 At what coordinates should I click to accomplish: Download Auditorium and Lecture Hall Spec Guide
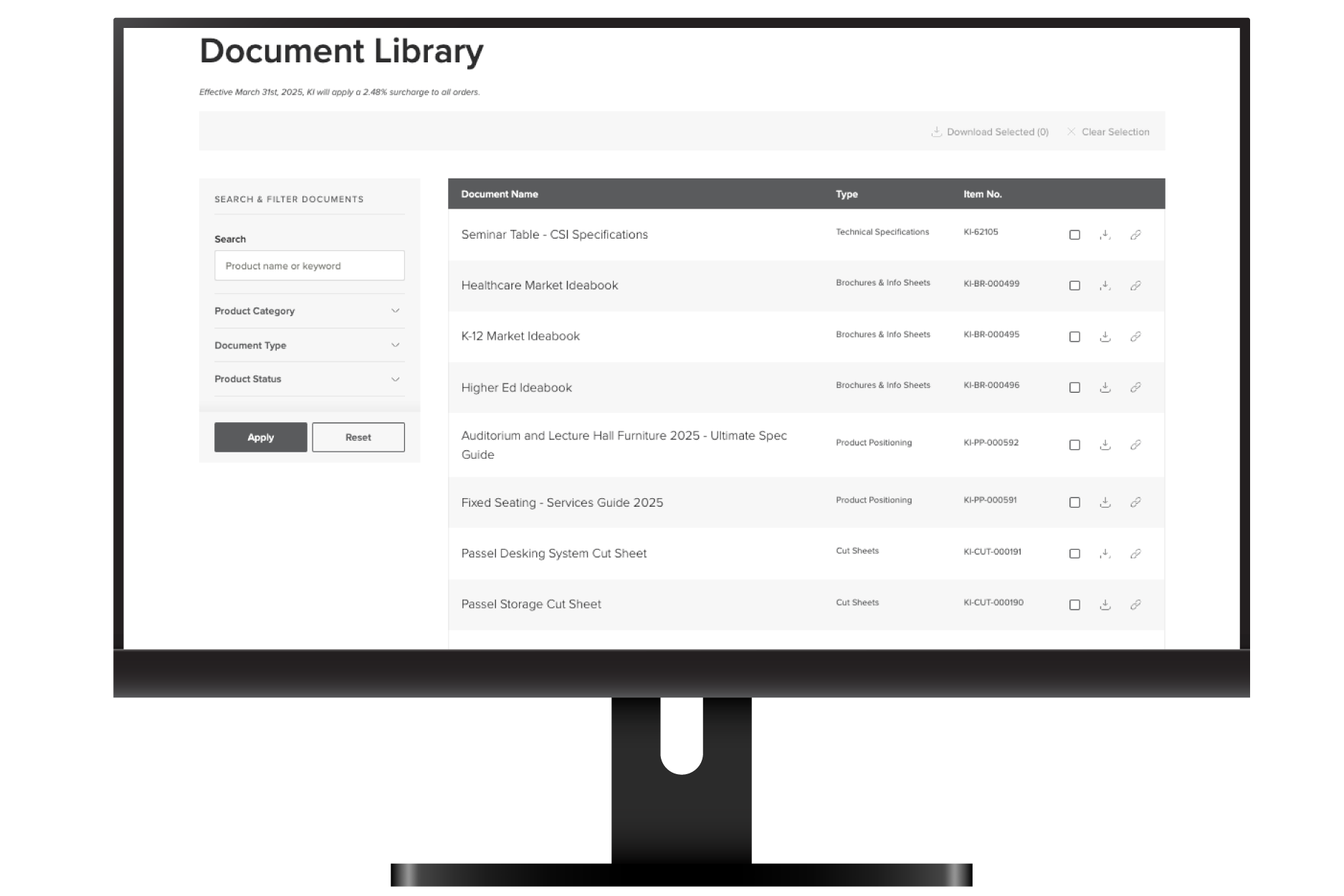coord(1105,445)
